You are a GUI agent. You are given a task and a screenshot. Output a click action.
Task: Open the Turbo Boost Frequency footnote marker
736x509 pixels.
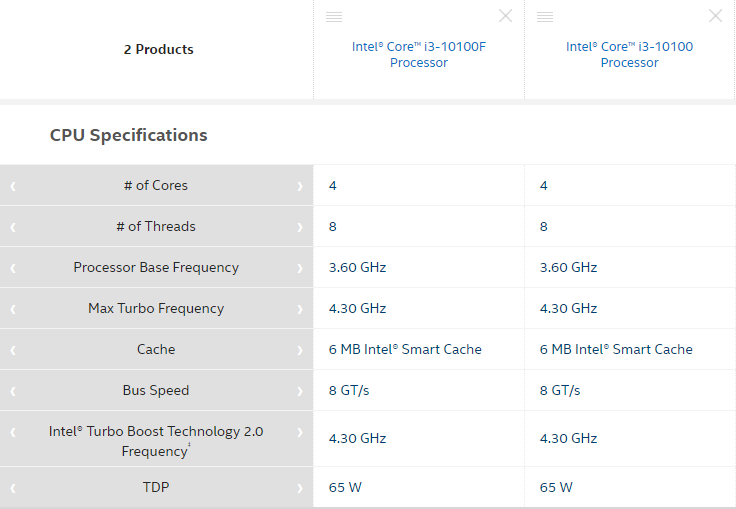tap(190, 448)
